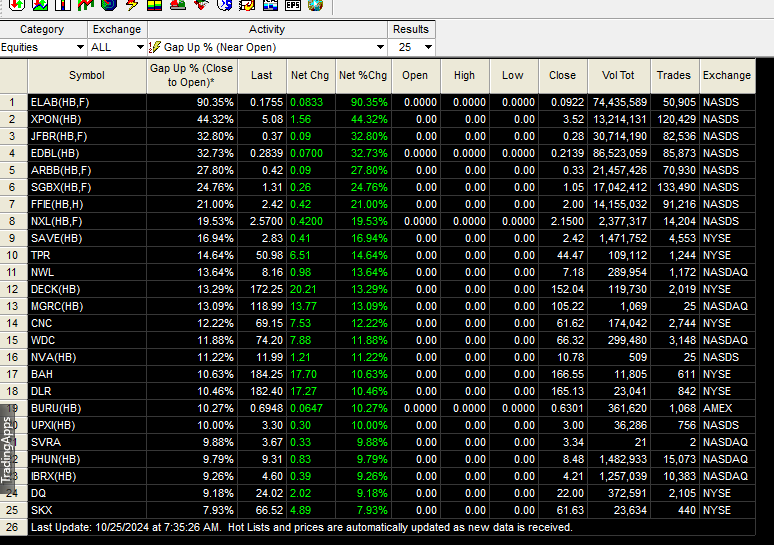Open the Activity dropdown Gap Up % (Near Open)
The height and width of the screenshot is (545, 774).
[267, 47]
